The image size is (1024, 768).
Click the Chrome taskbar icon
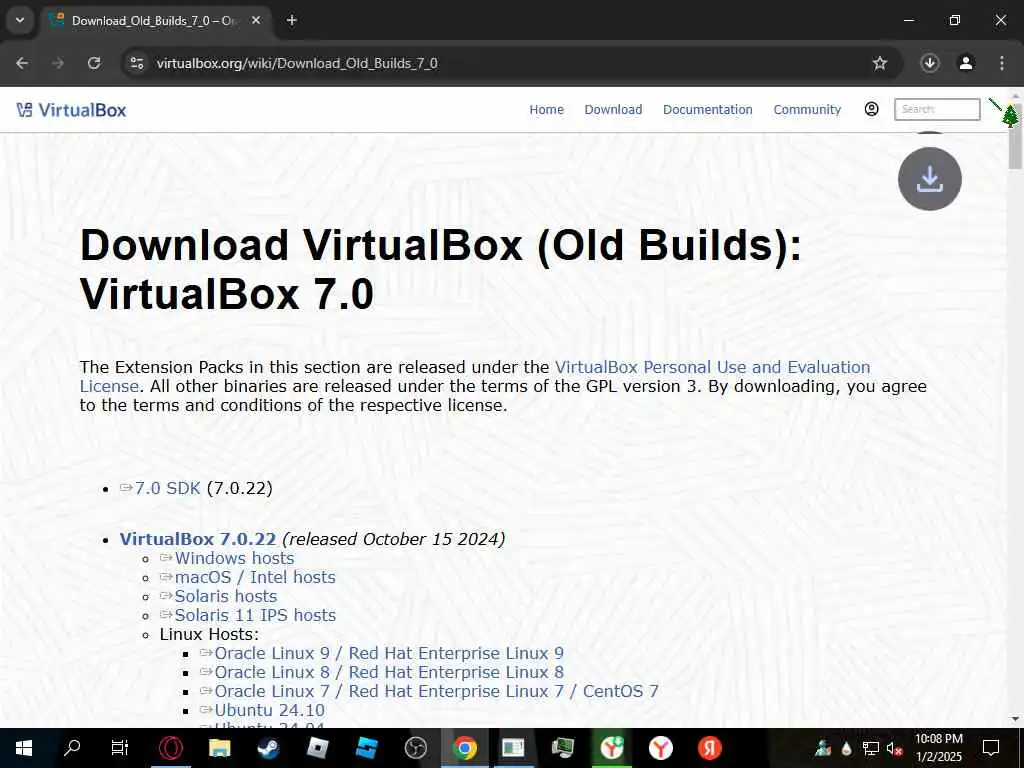point(464,748)
